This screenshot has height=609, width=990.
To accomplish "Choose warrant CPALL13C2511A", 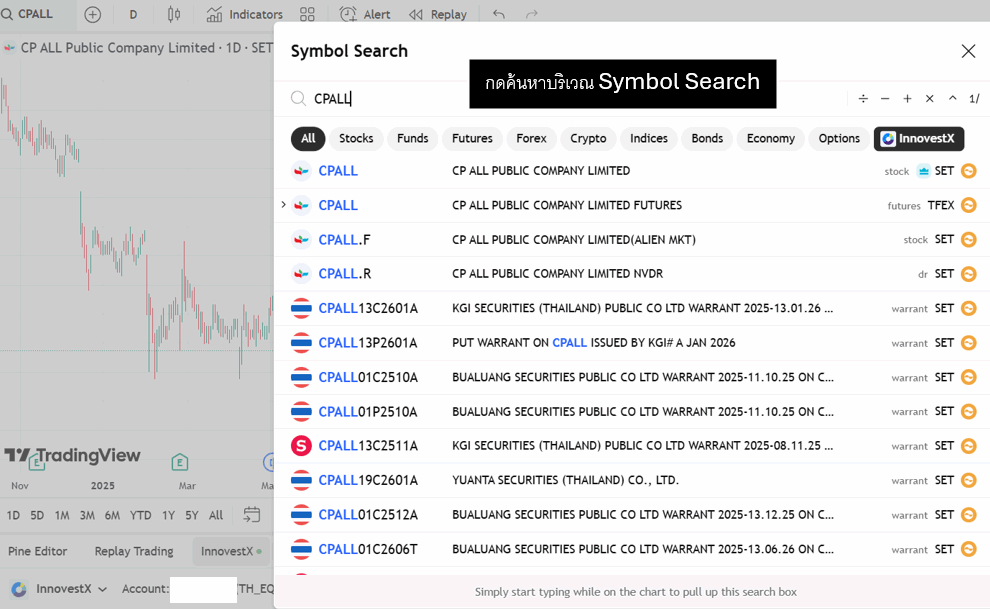I will (x=631, y=446).
